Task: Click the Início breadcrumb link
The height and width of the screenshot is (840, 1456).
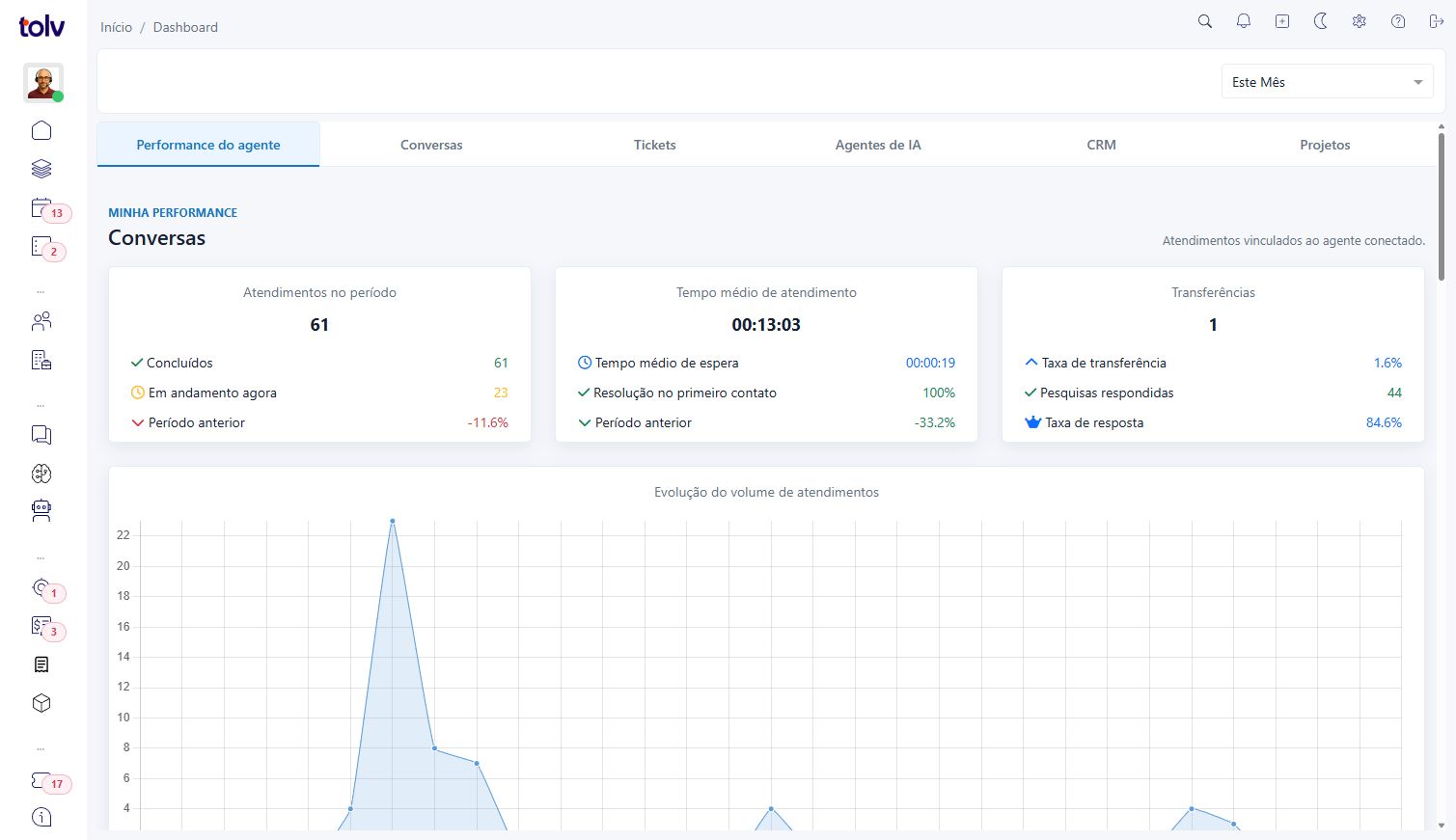Action: pyautogui.click(x=116, y=27)
